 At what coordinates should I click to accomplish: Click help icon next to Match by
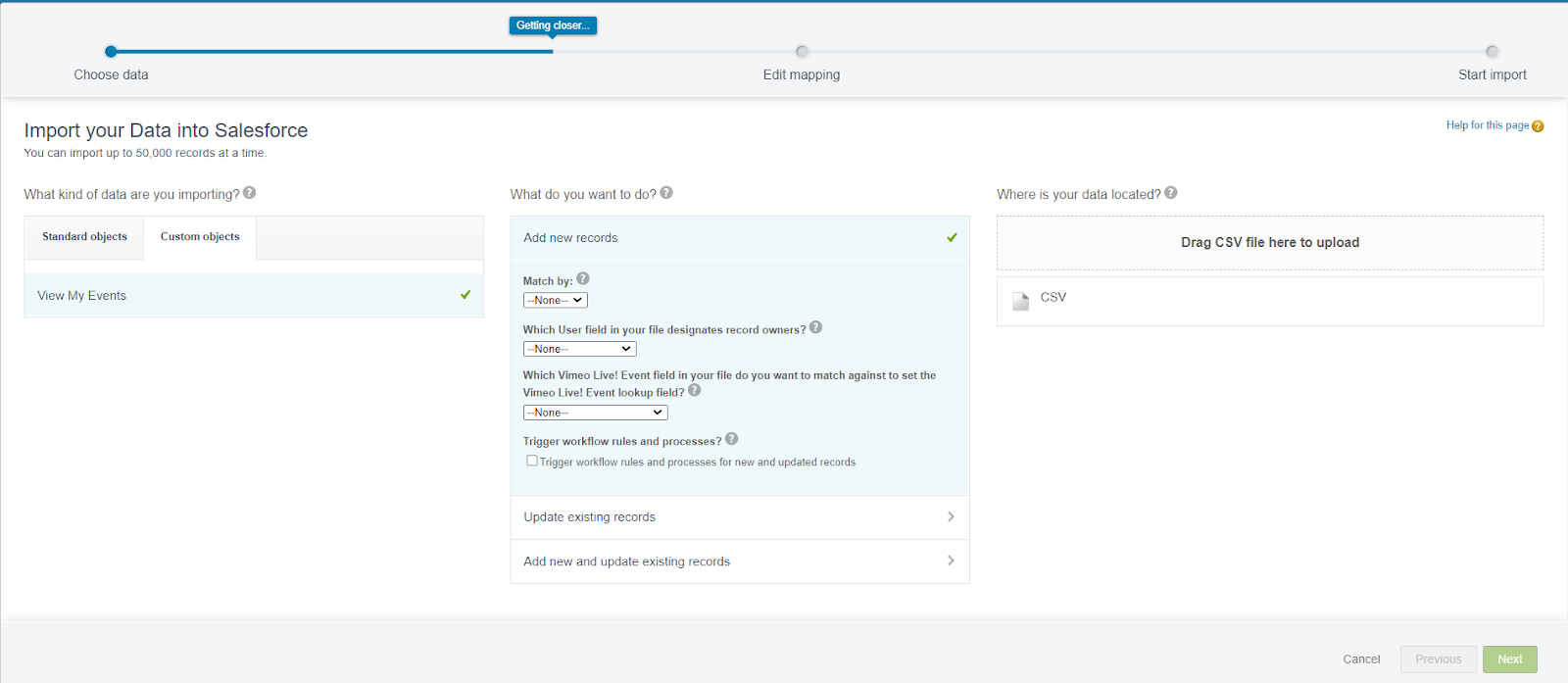tap(583, 279)
